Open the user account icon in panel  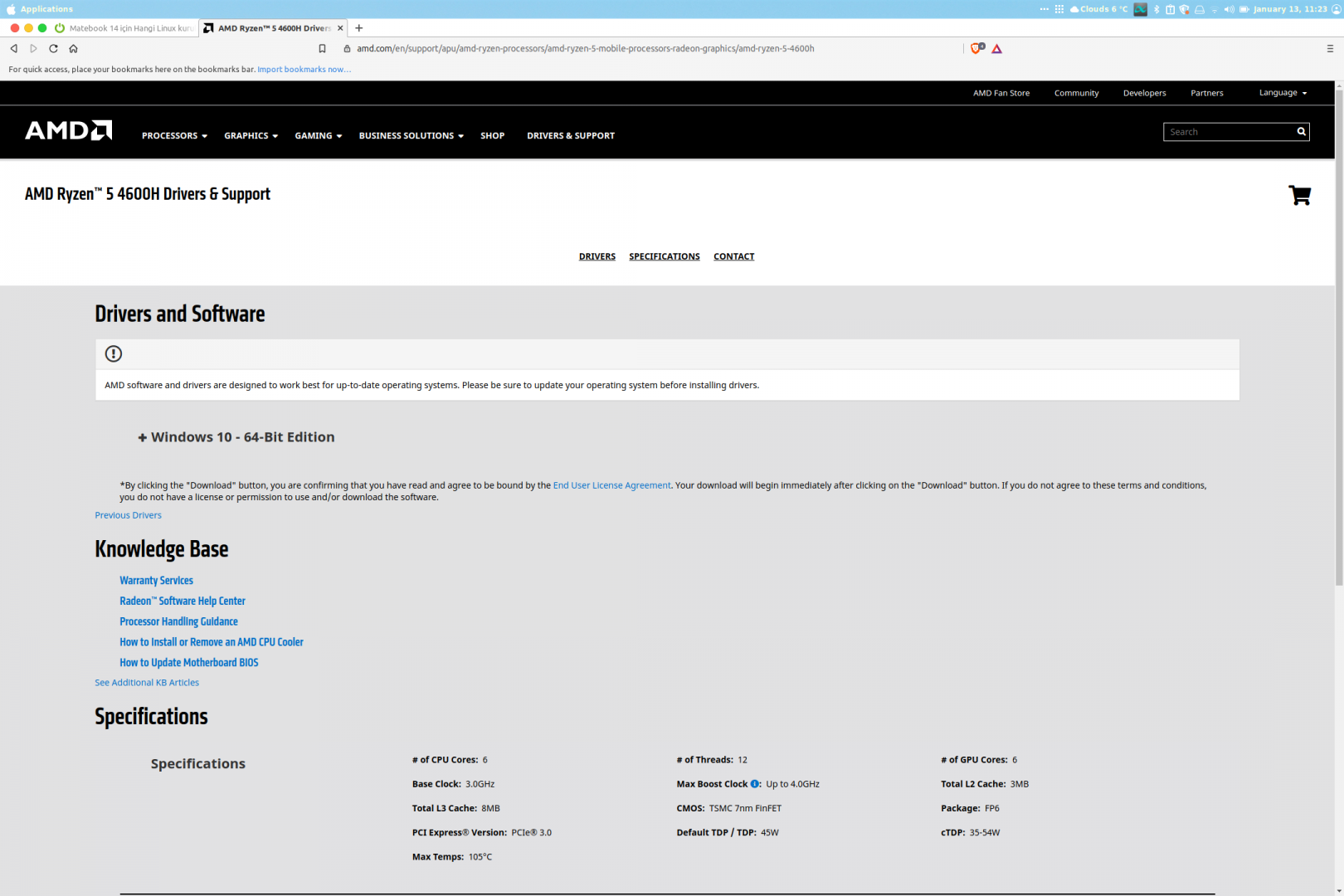pos(1337,9)
